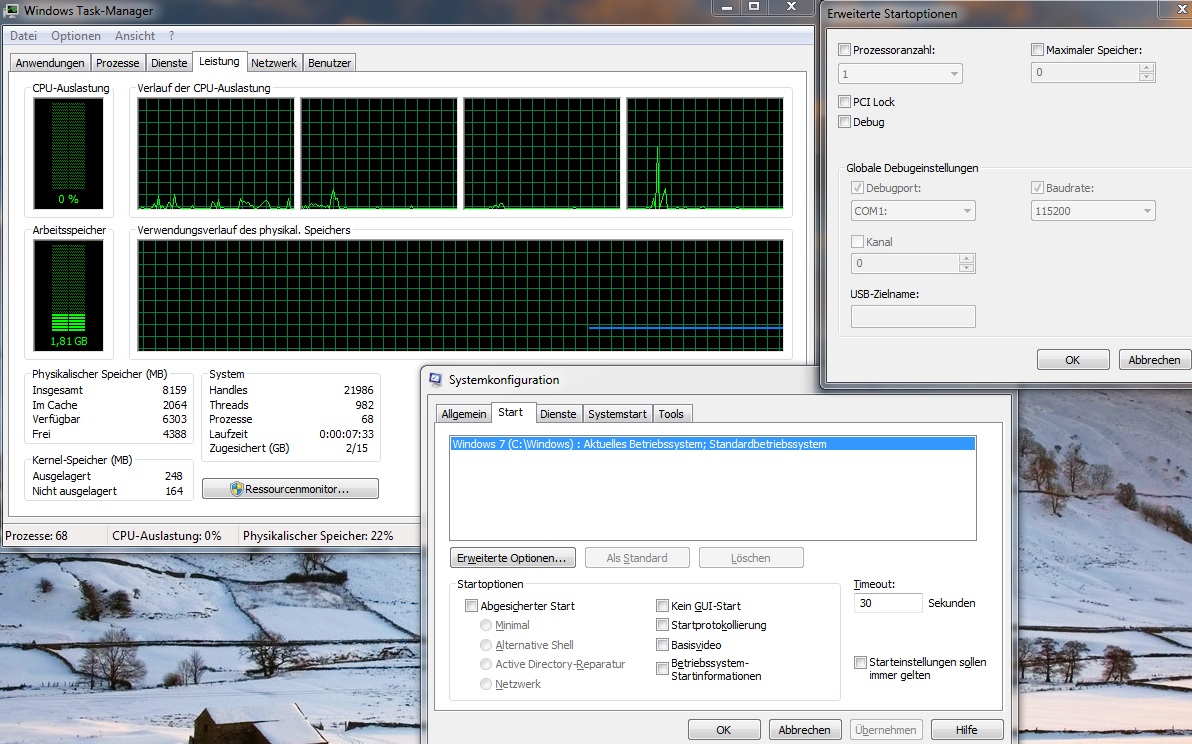Click the Verwendungsverlauf memory history graph
Image resolution: width=1192 pixels, height=744 pixels.
point(461,296)
